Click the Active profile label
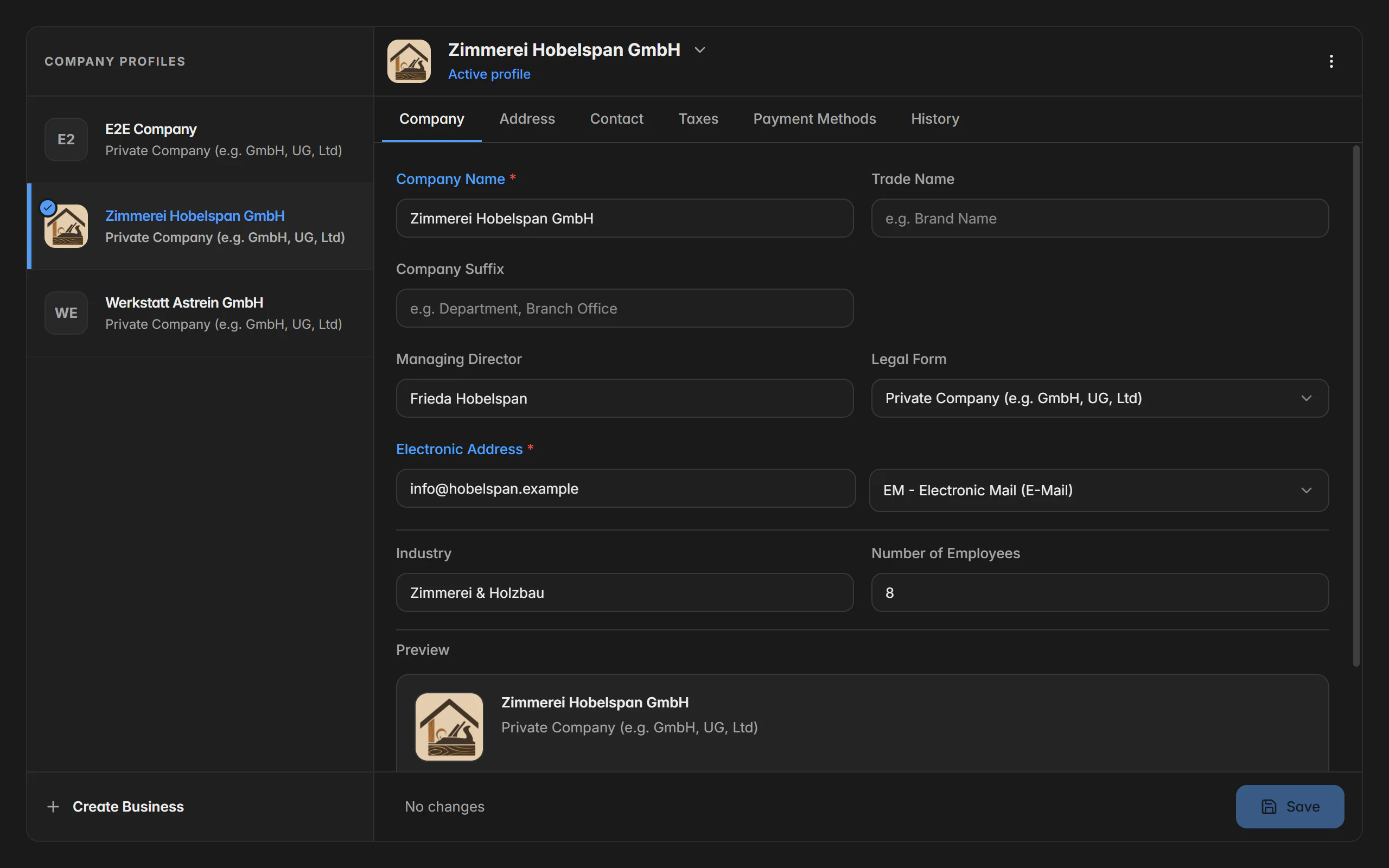The image size is (1389, 868). point(489,74)
